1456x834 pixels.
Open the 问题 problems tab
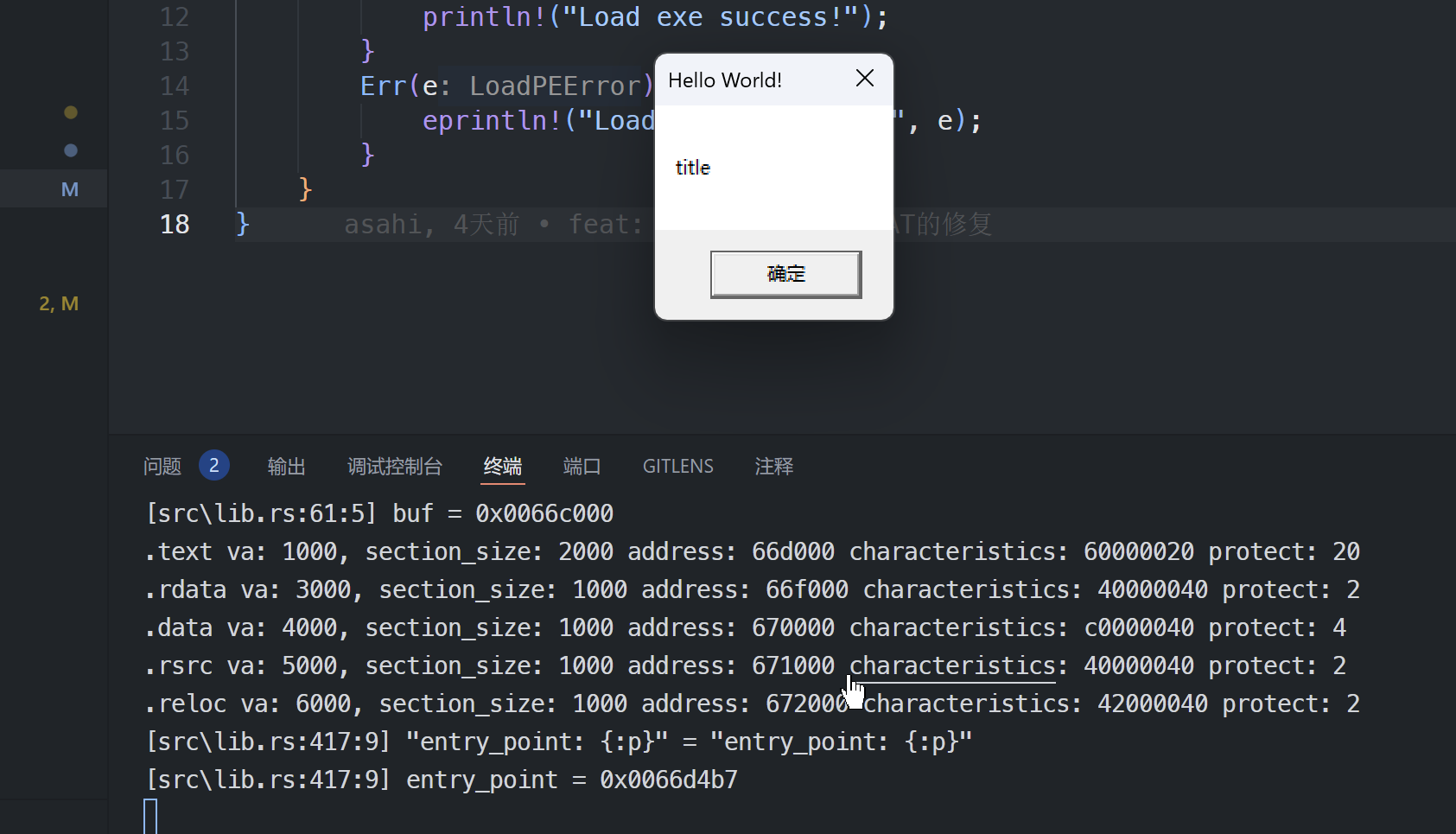tap(162, 467)
